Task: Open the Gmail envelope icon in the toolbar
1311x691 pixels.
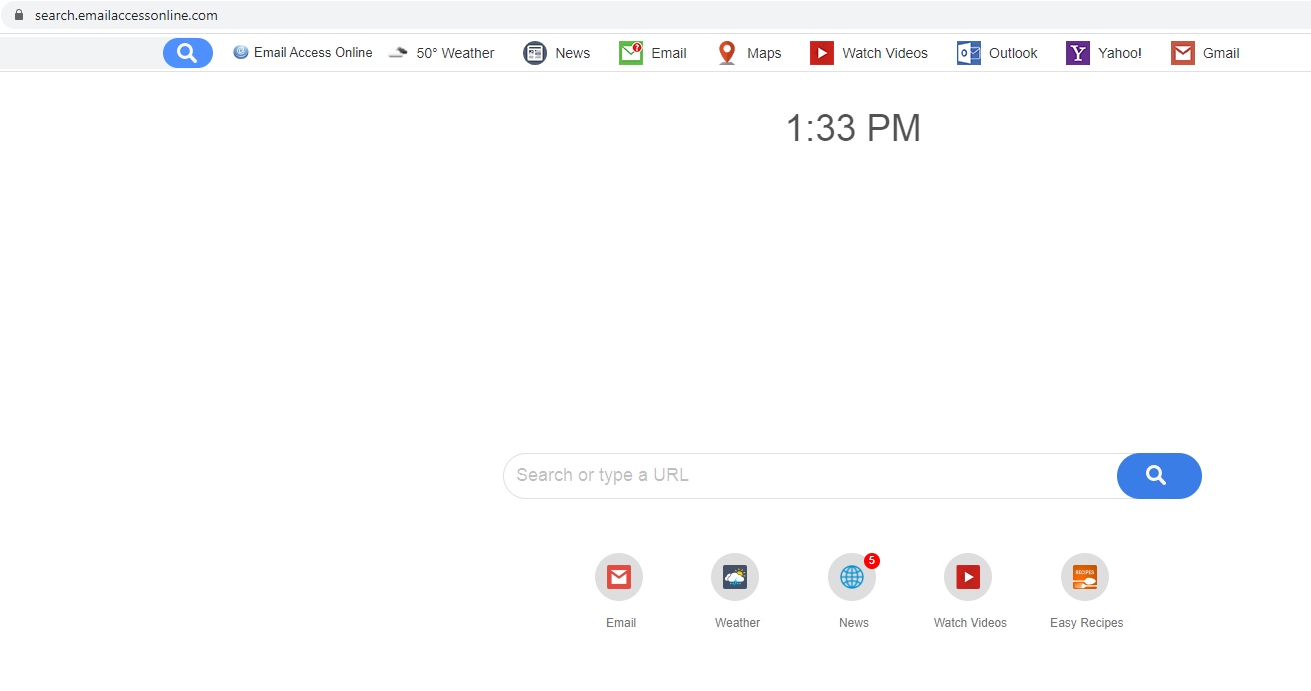Action: tap(1183, 53)
